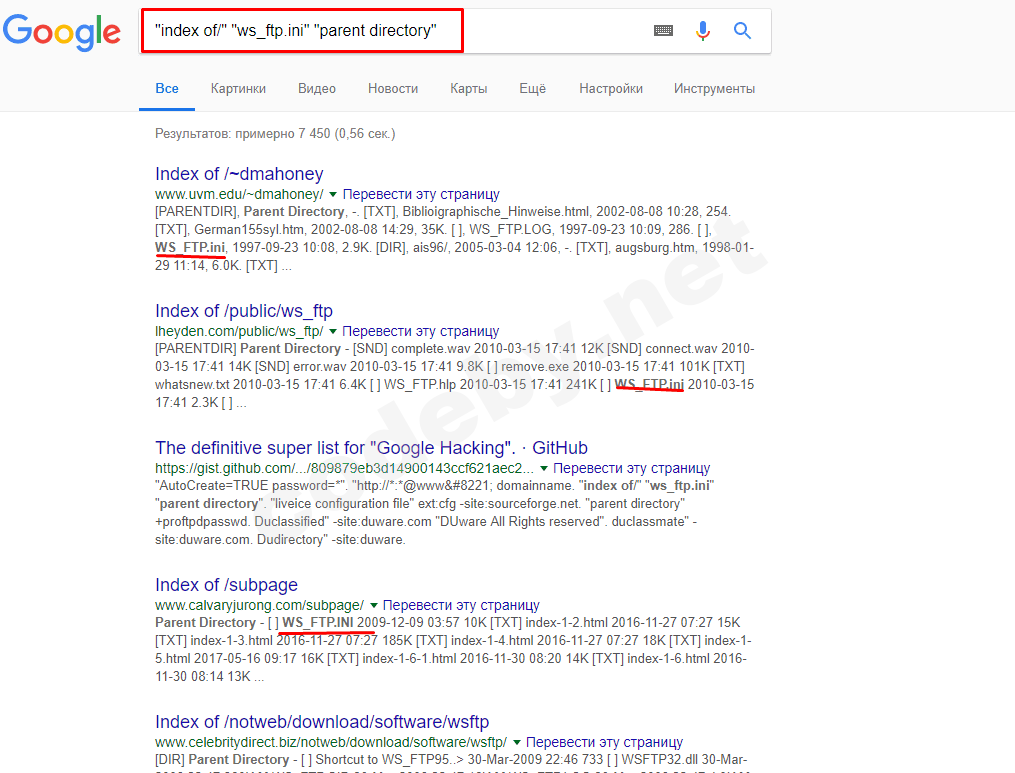
Task: Open Инструменты search tools
Action: 715,89
